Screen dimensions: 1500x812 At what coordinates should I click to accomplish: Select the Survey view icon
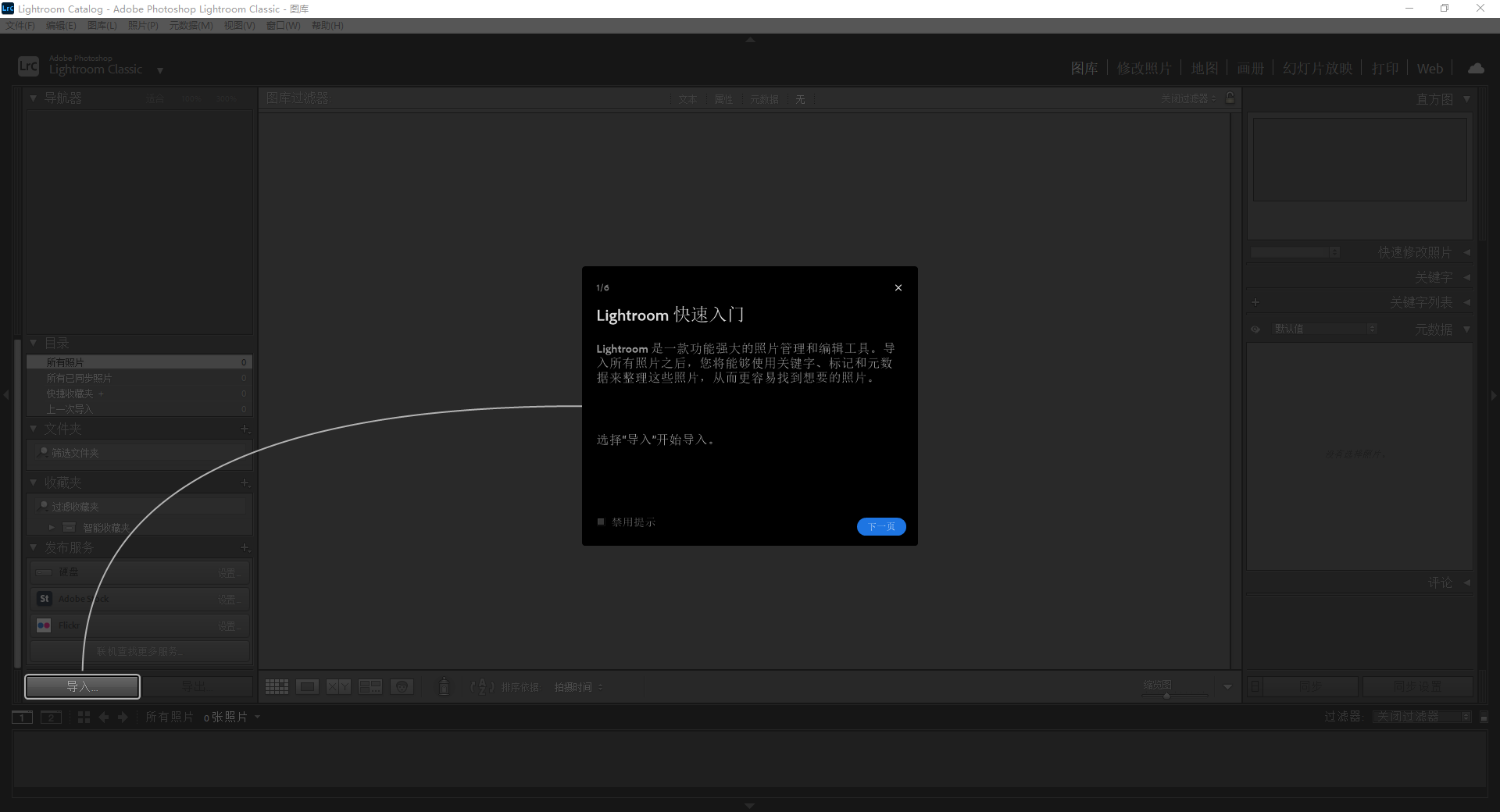(370, 687)
